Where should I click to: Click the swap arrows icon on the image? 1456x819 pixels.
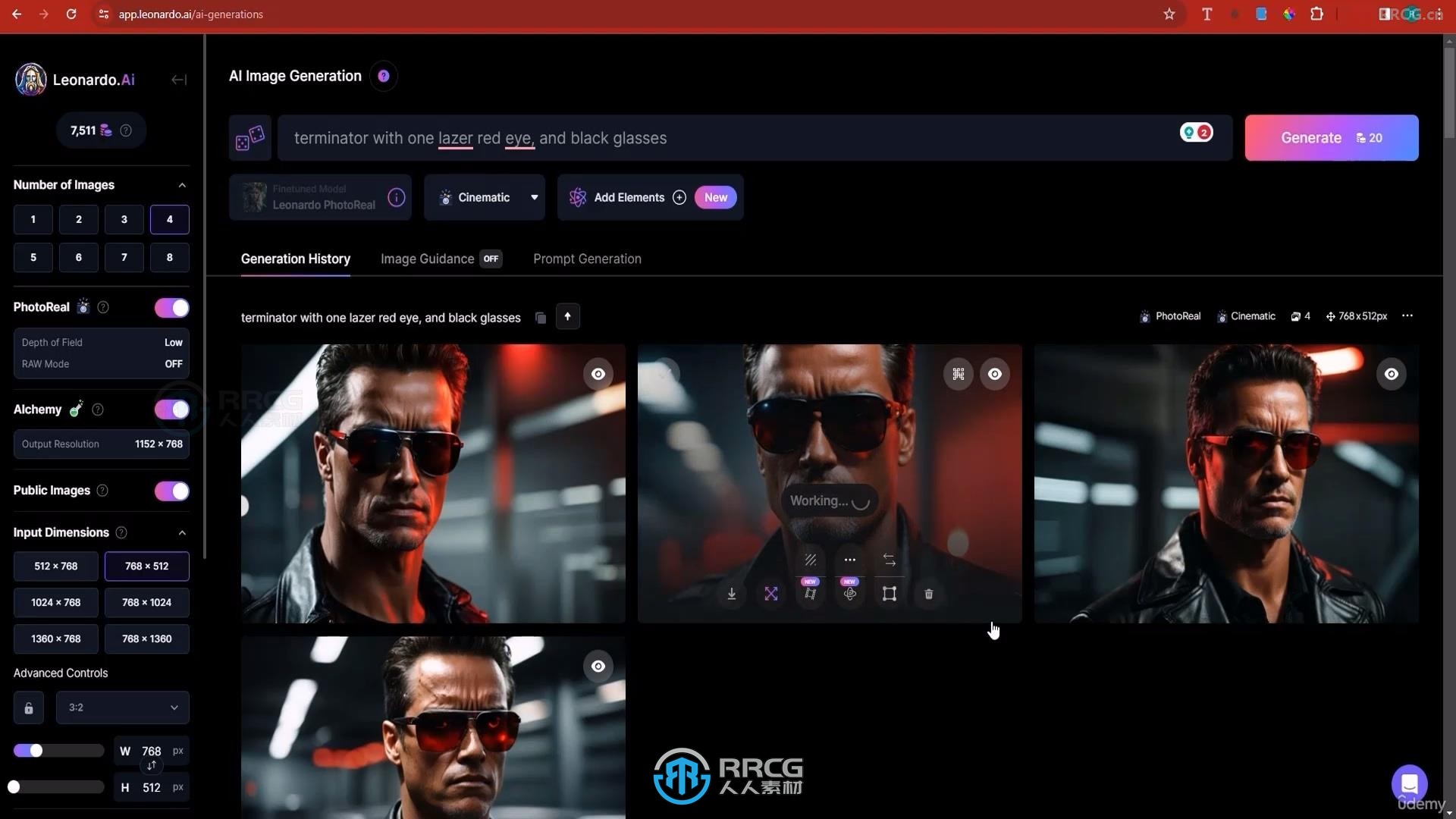click(x=890, y=560)
